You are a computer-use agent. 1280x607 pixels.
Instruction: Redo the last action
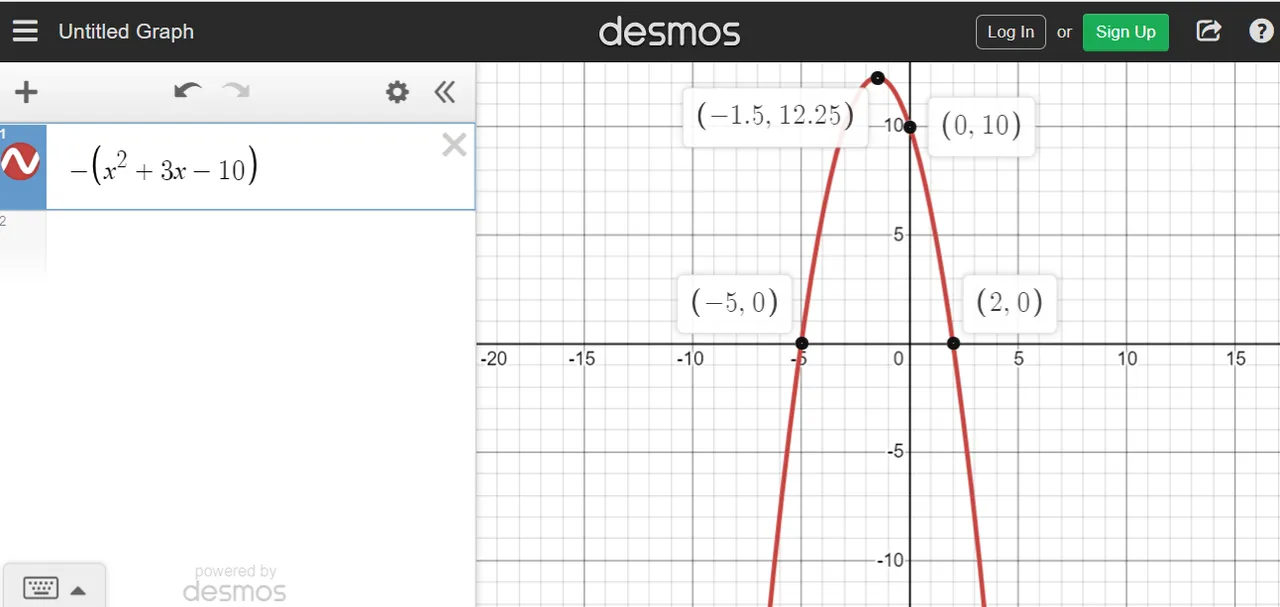click(x=236, y=91)
